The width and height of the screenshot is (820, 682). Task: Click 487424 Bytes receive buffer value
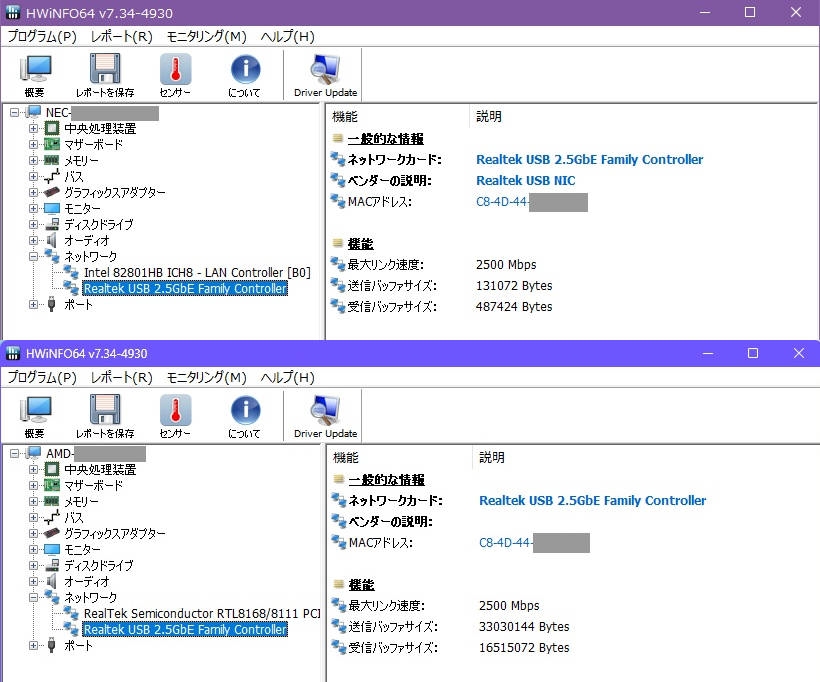[x=514, y=306]
